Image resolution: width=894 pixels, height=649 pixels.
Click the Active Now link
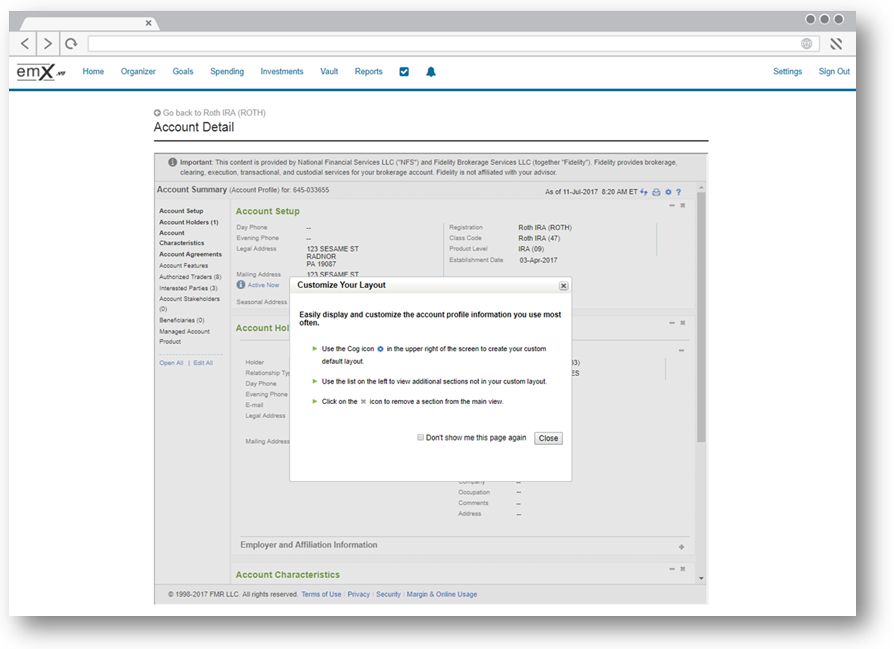(263, 285)
